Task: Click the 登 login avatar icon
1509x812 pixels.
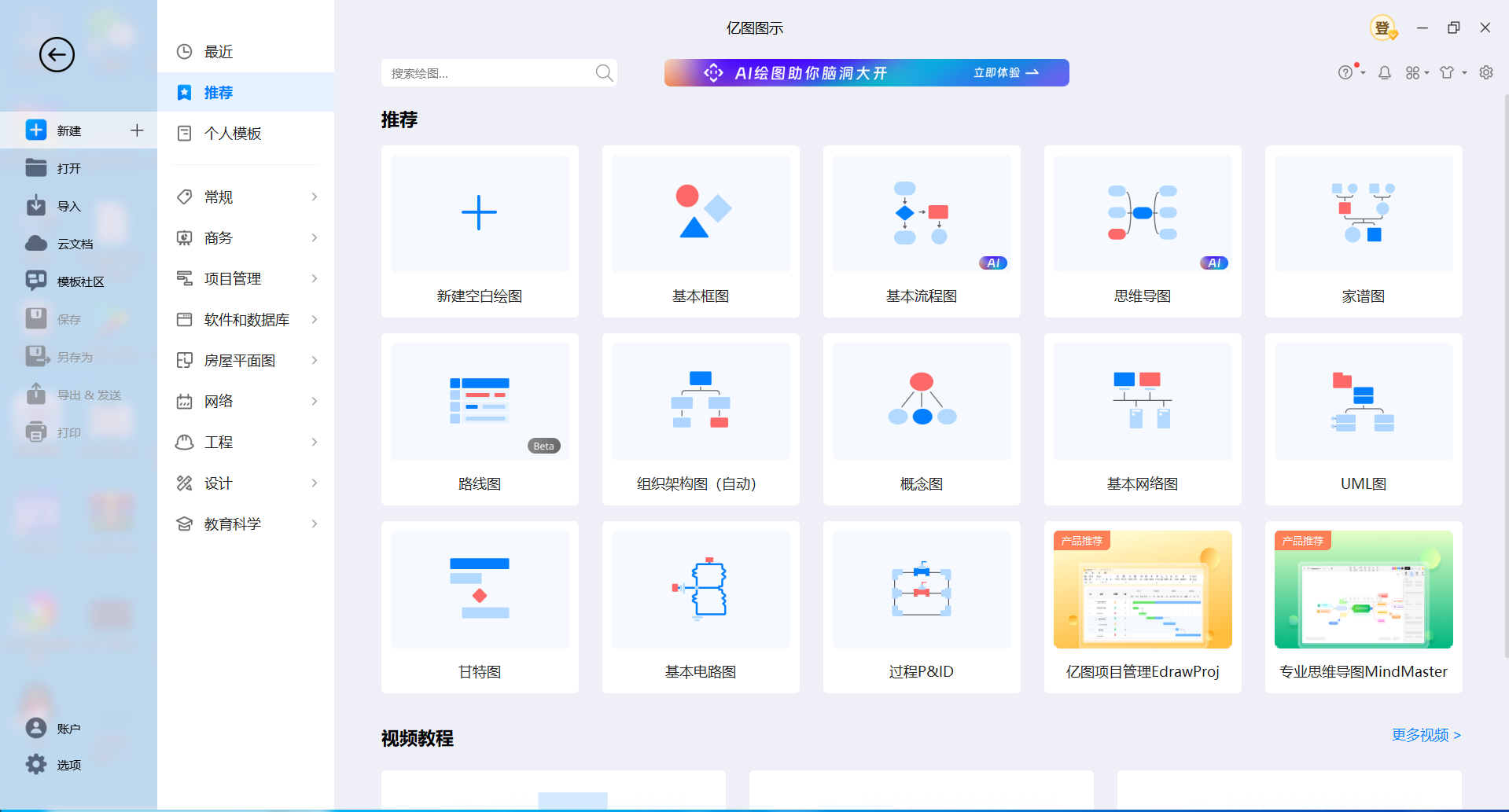Action: tap(1383, 28)
